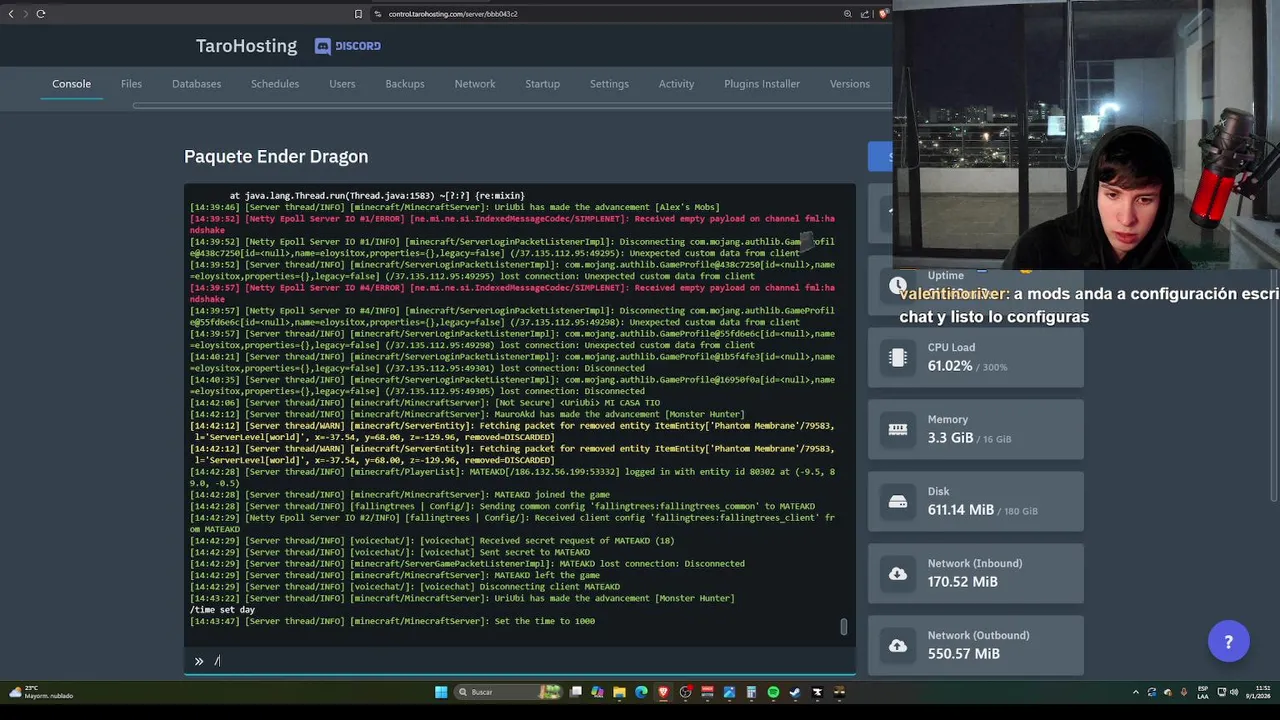Image resolution: width=1280 pixels, height=720 pixels.
Task: Open the Minecraft taskbar icon
Action: (839, 692)
